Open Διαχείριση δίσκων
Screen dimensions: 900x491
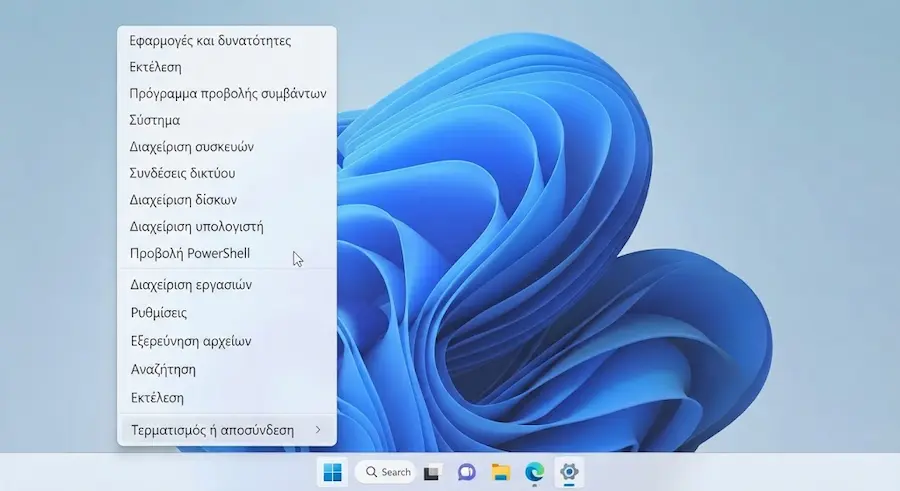click(x=227, y=200)
